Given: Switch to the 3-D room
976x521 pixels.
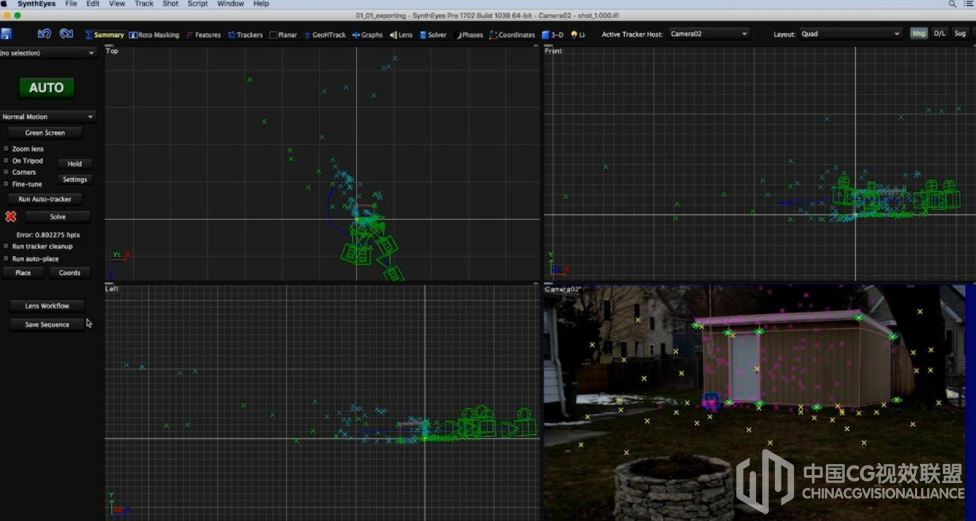Looking at the screenshot, I should click(x=553, y=35).
